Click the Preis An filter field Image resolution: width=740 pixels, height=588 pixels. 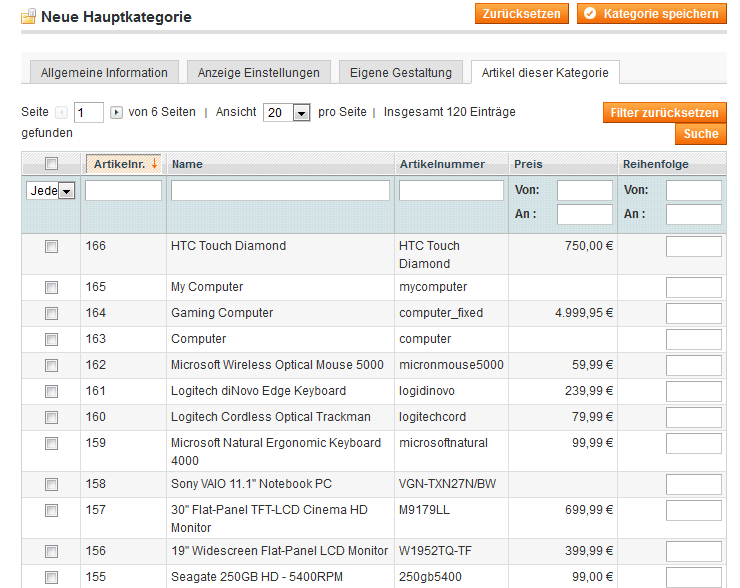[585, 214]
